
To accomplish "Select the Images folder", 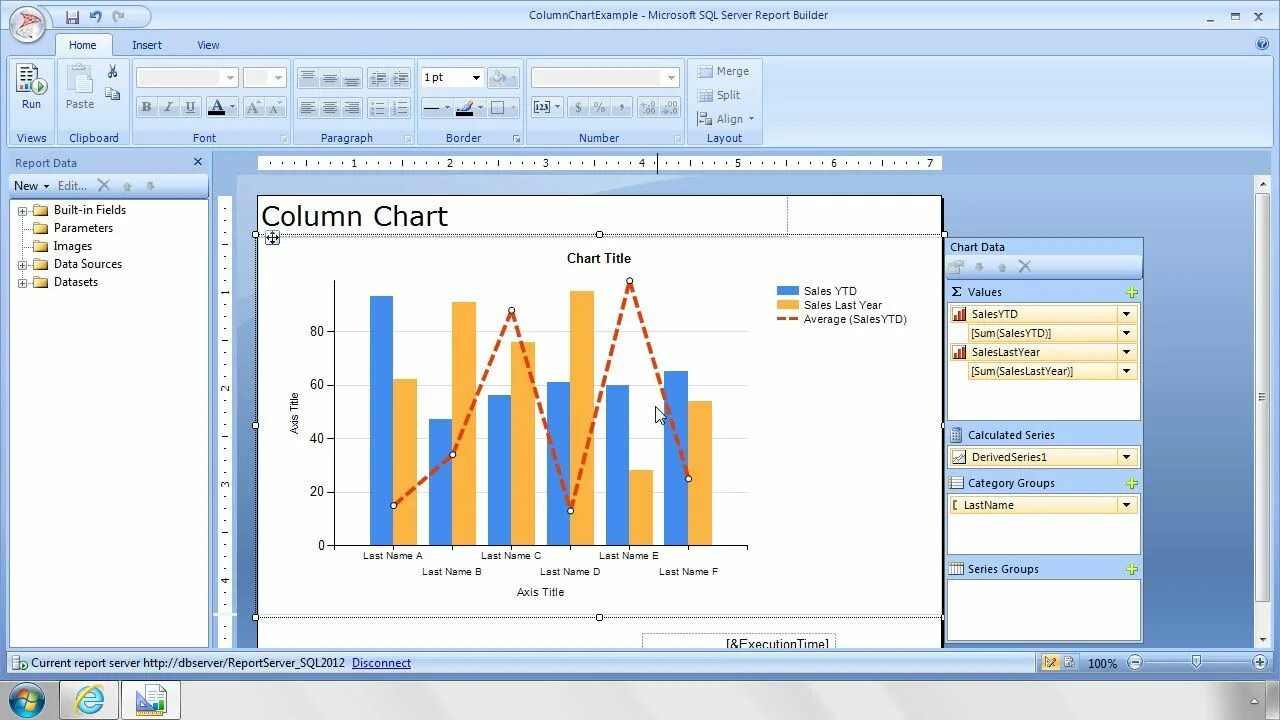I will pyautogui.click(x=72, y=246).
